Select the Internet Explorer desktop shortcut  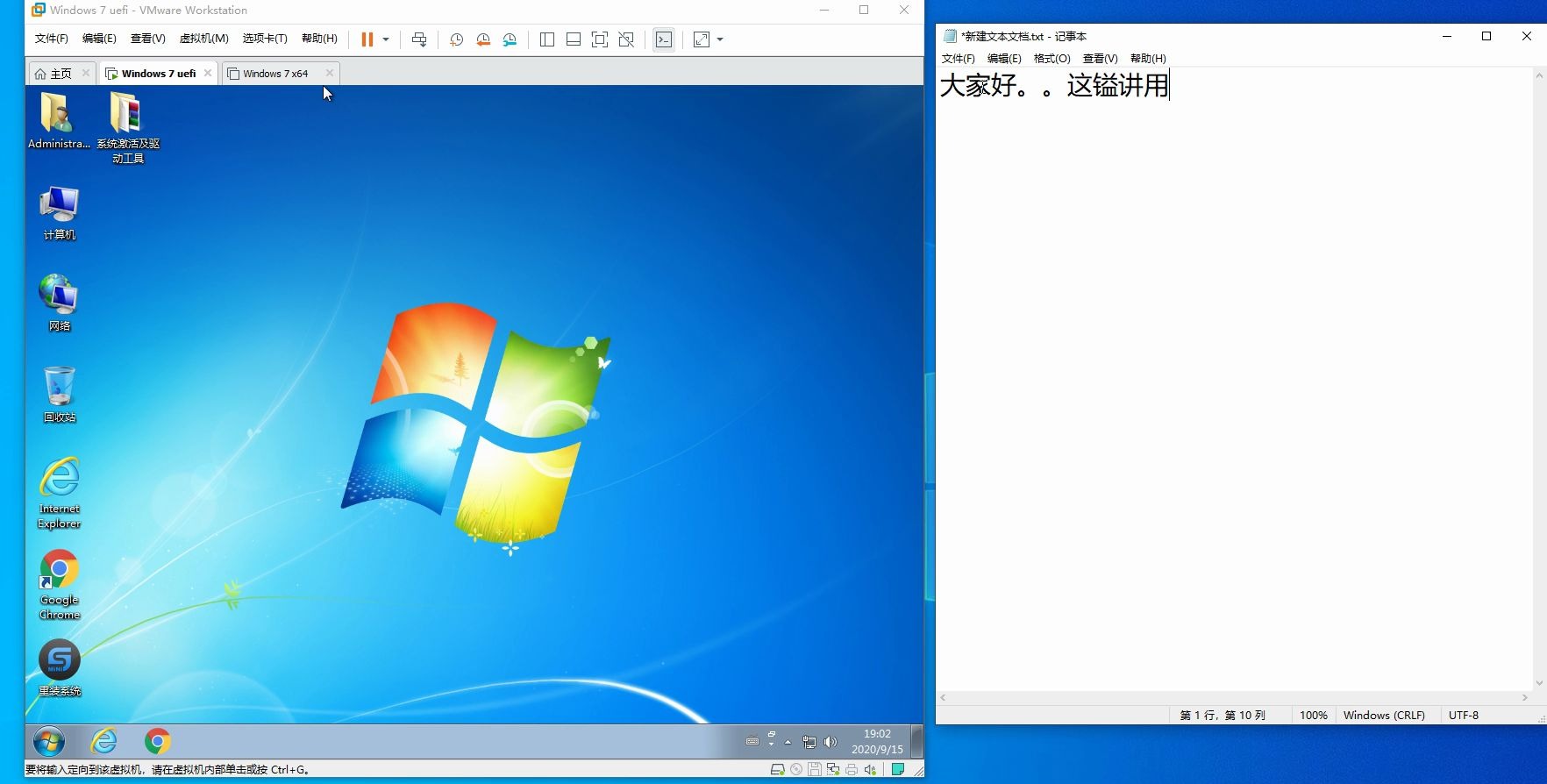[60, 493]
